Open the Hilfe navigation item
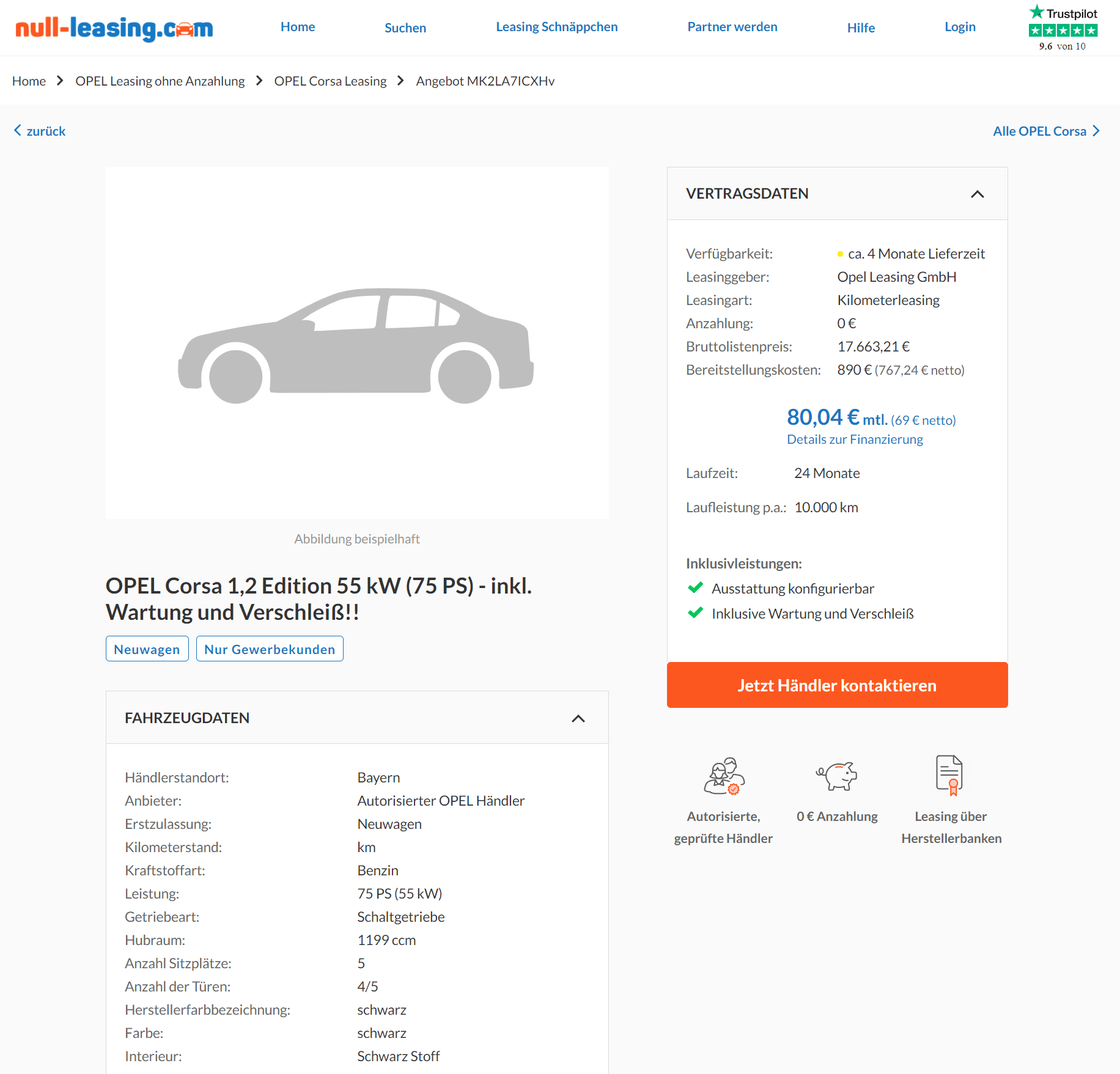The width and height of the screenshot is (1120, 1074). [x=861, y=28]
